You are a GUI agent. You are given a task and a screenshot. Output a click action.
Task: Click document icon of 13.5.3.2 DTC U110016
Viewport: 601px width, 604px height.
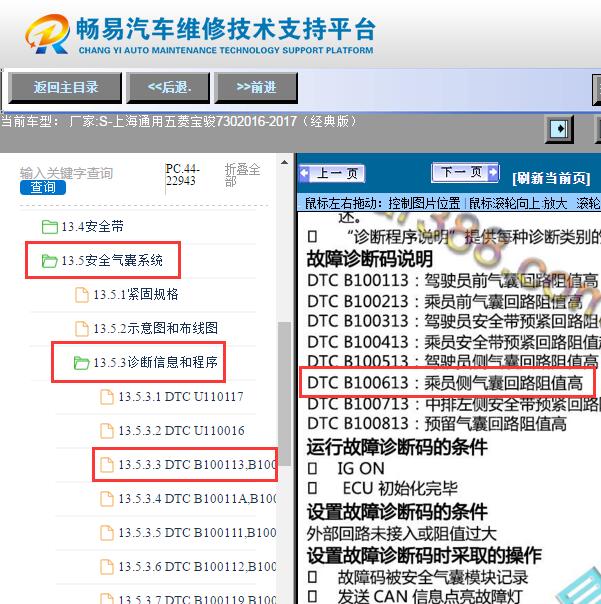(107, 431)
